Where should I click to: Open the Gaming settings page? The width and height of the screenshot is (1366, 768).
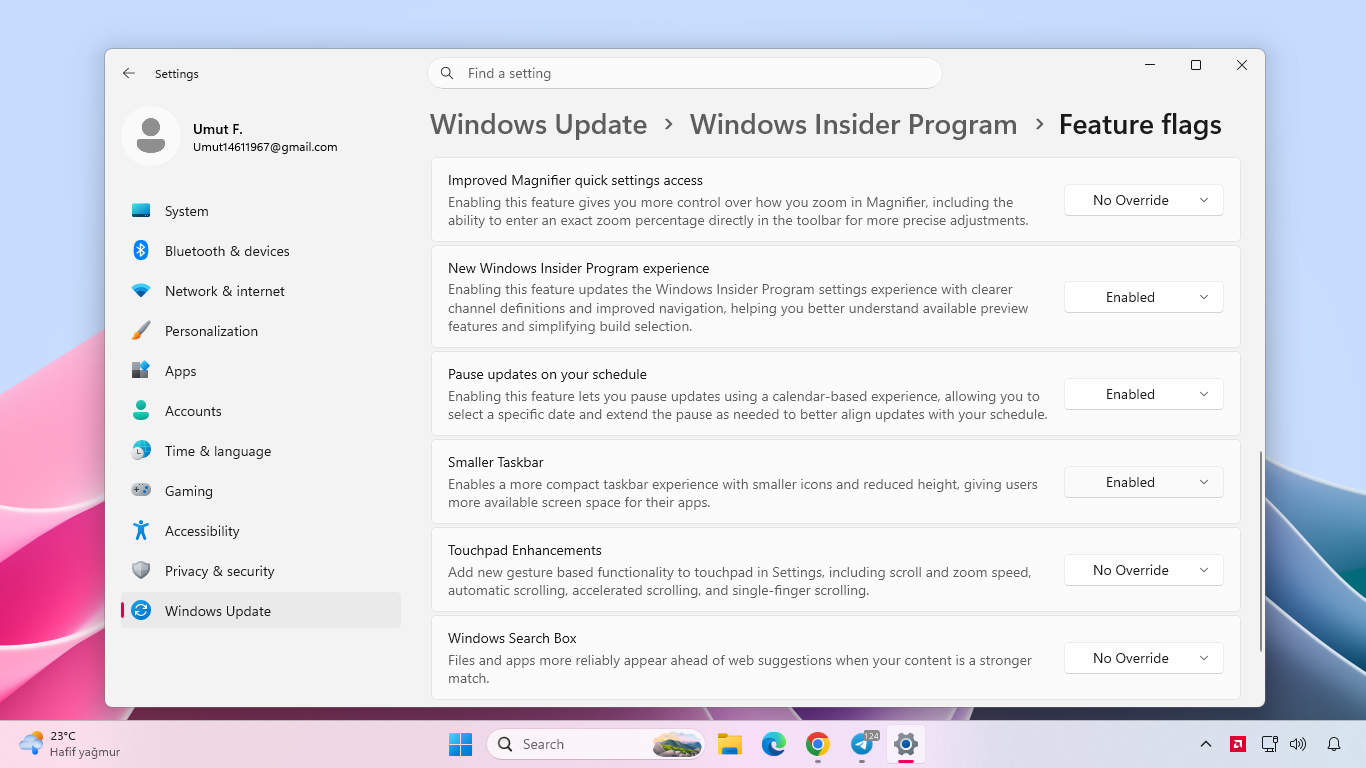(261, 491)
